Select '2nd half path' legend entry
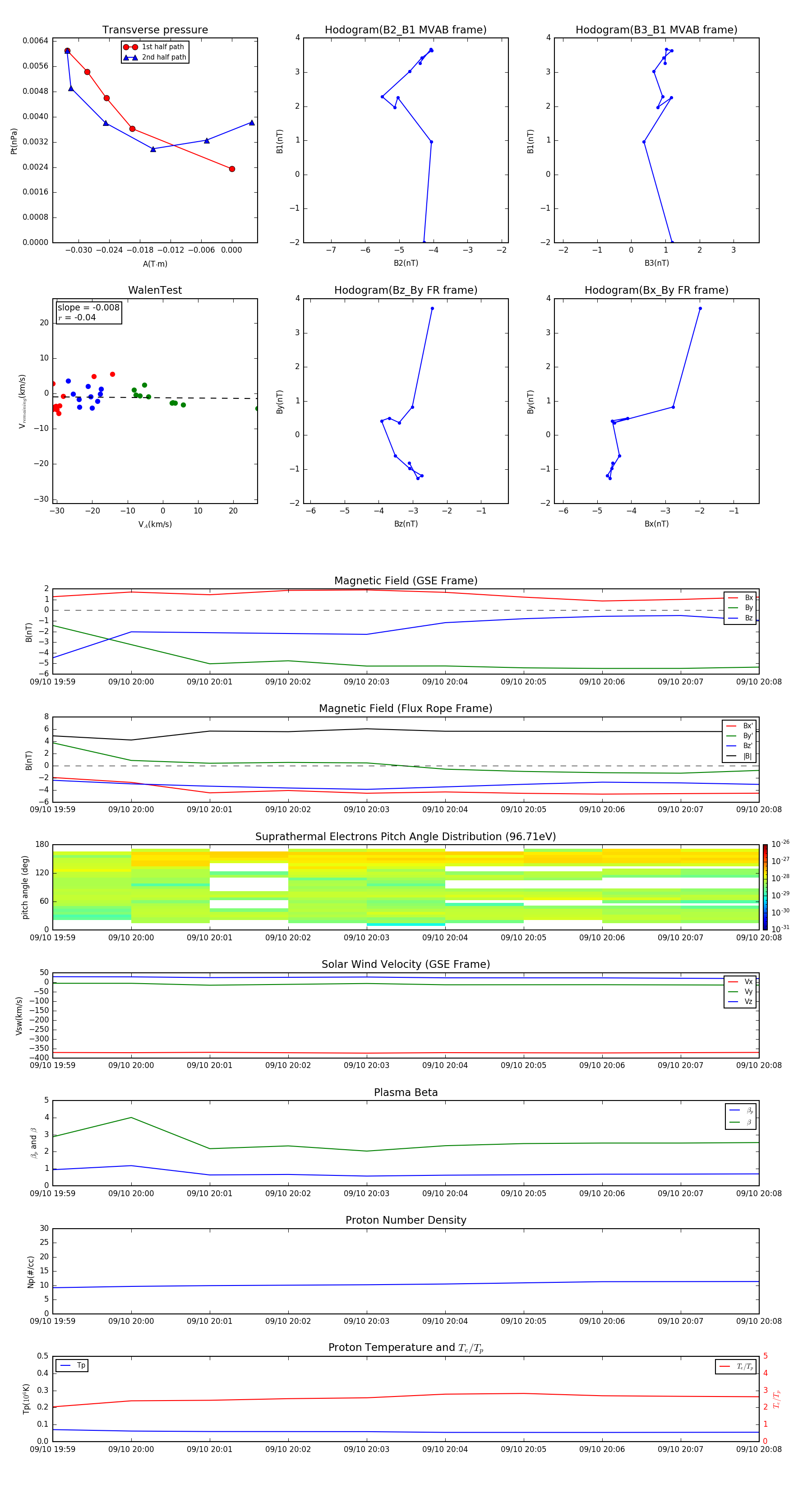The image size is (812, 1489). (x=154, y=57)
